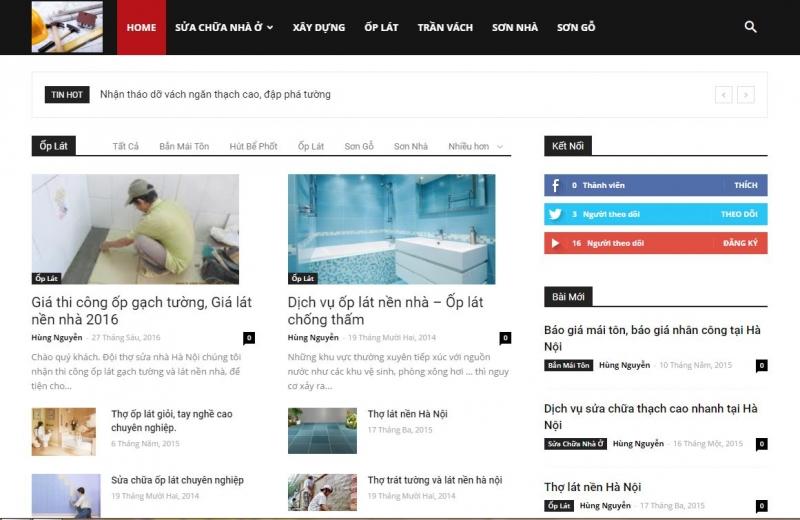Select the Tất Cả filter tab

point(126,146)
